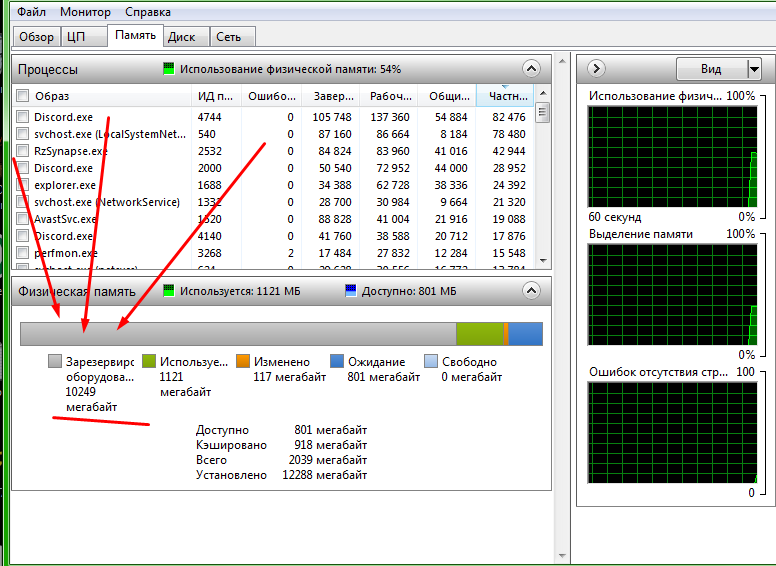The height and width of the screenshot is (566, 776).
Task: Select the Память tab
Action: (x=135, y=35)
